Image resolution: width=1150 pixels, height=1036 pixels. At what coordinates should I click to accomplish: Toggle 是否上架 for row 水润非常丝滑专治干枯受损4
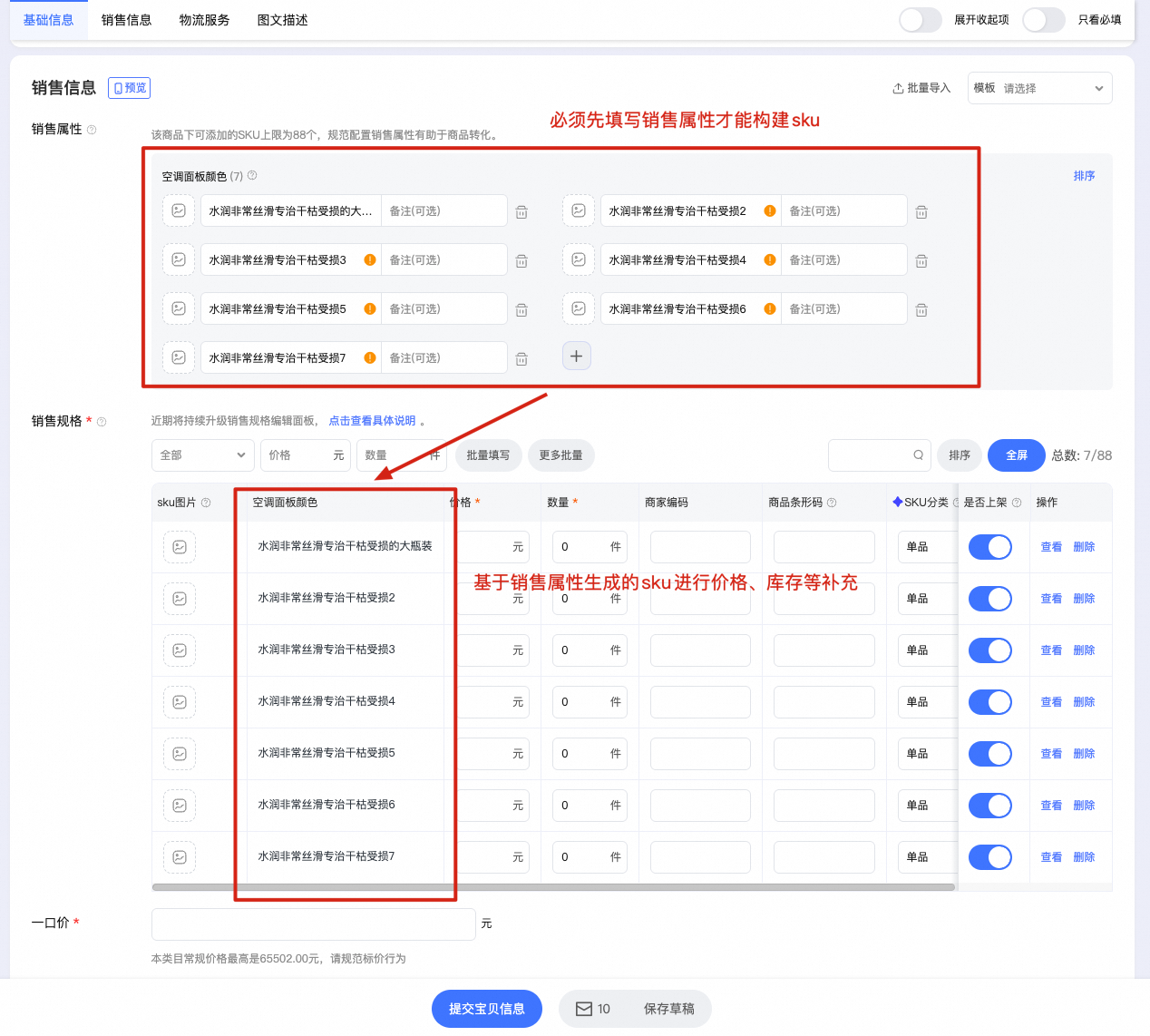pos(990,702)
